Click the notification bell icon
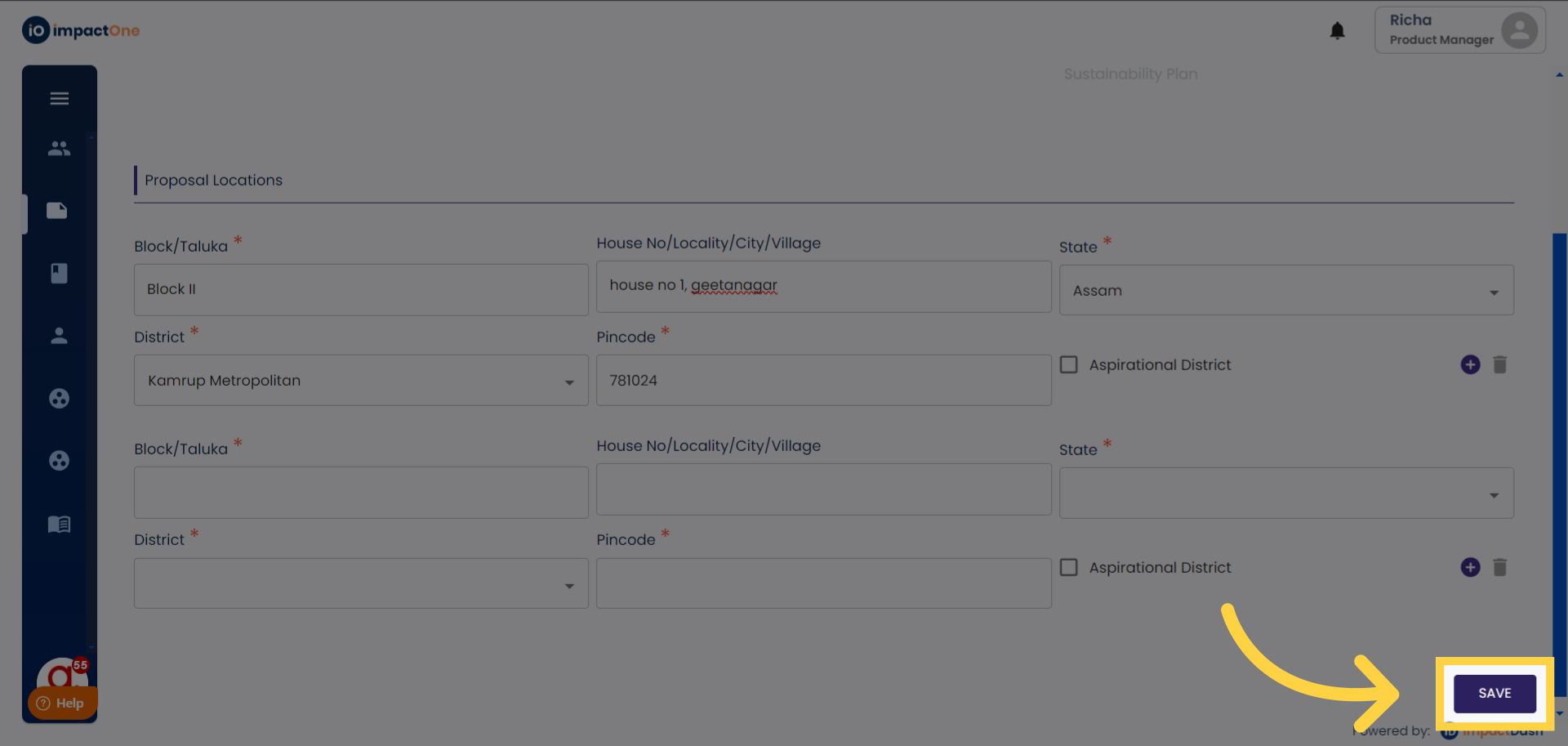1568x746 pixels. coord(1337,31)
